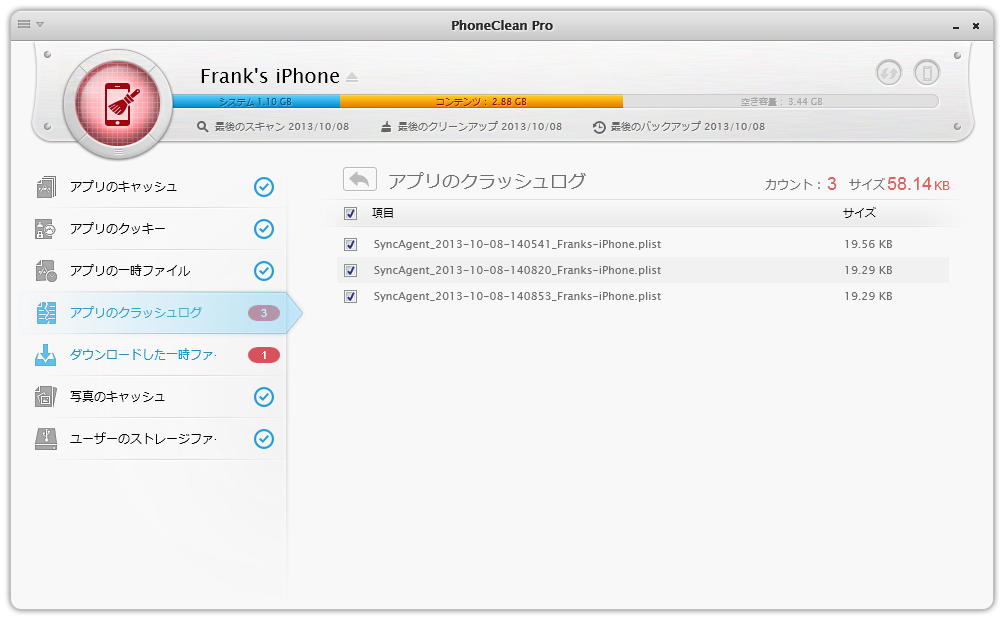1004x620 pixels.
Task: Click the 最後のスキャン 2013/10/08 text
Action: click(x=282, y=127)
